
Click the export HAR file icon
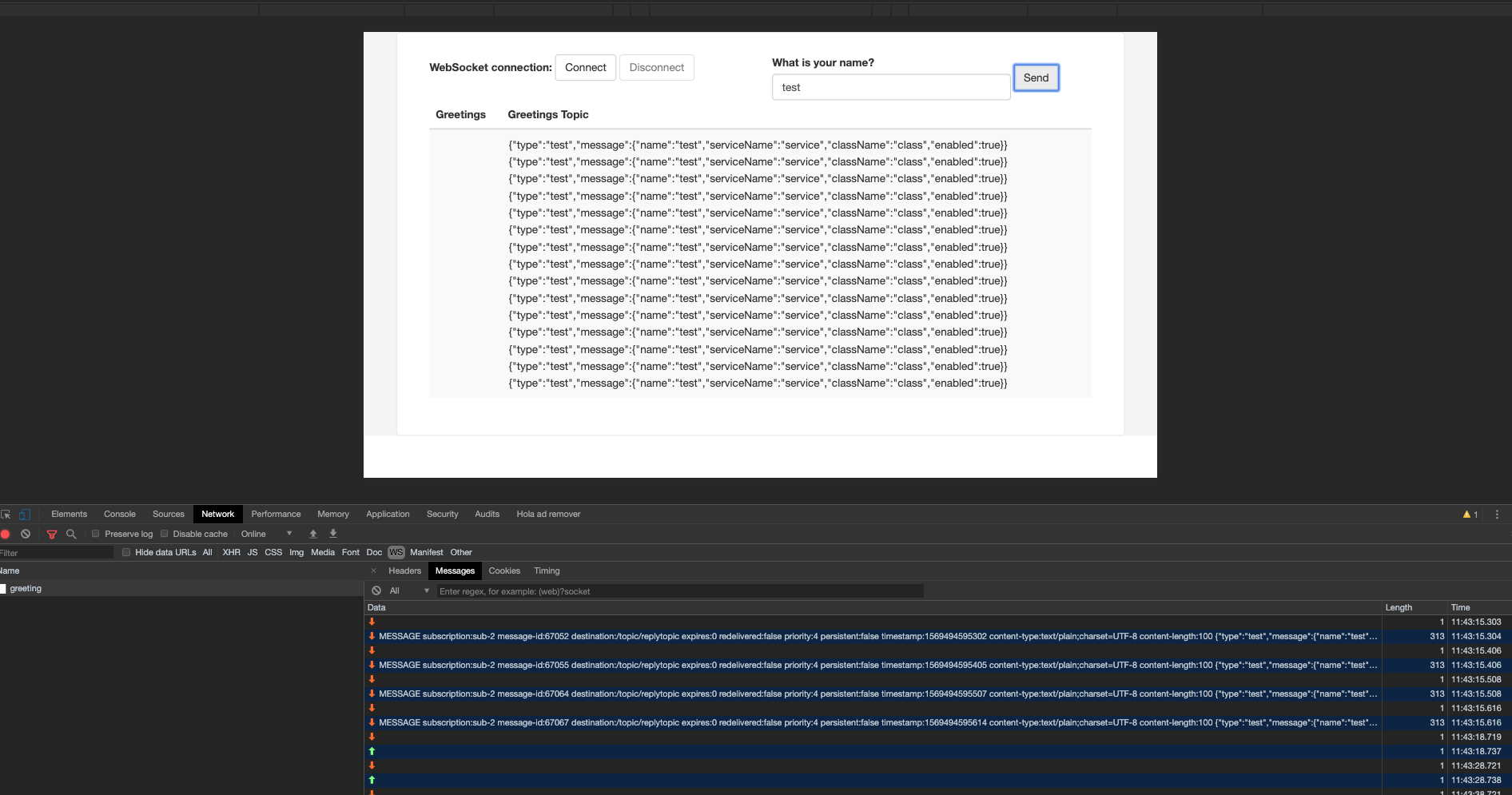(333, 534)
